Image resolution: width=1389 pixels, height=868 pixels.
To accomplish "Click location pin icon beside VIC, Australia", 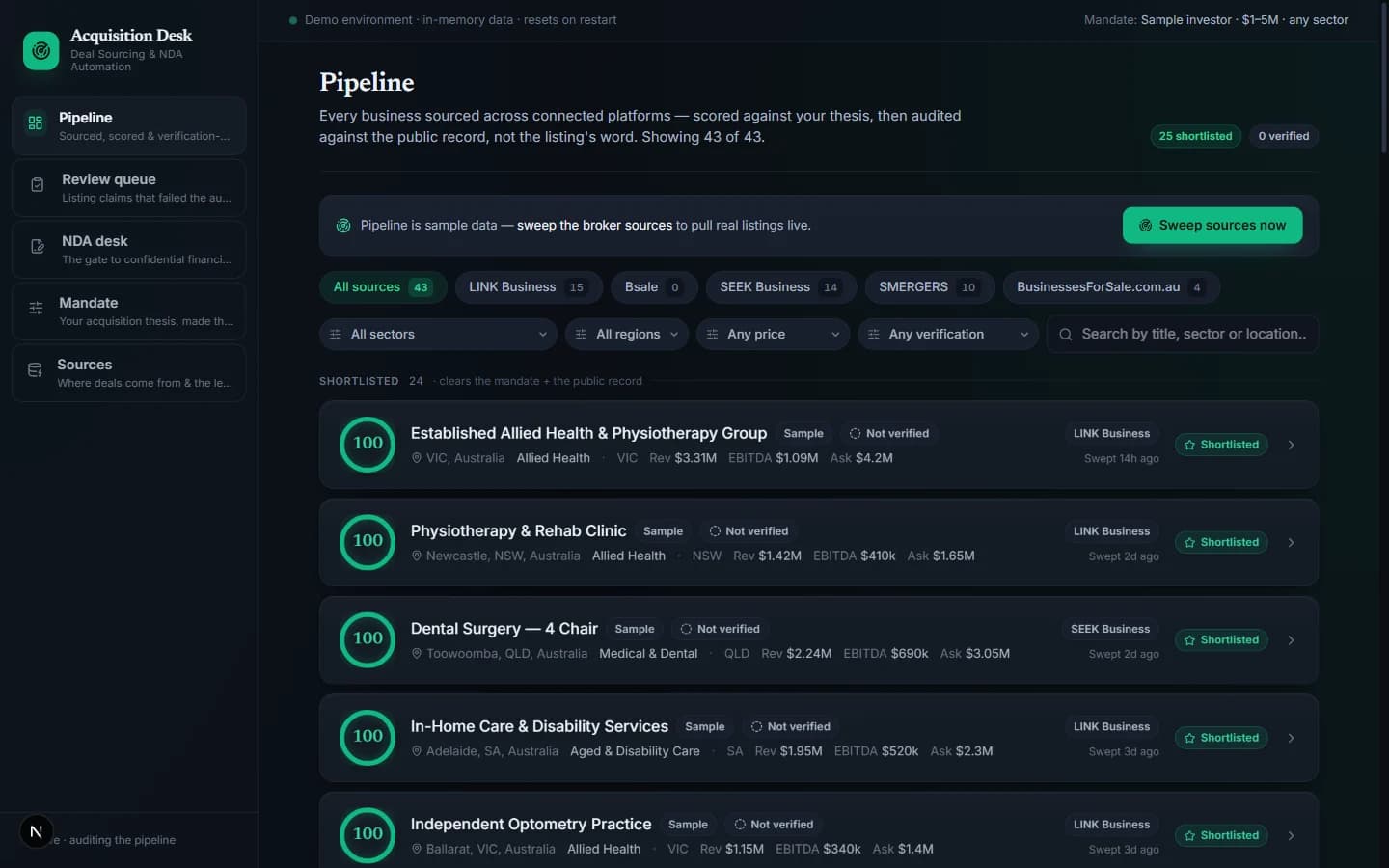I will (417, 458).
